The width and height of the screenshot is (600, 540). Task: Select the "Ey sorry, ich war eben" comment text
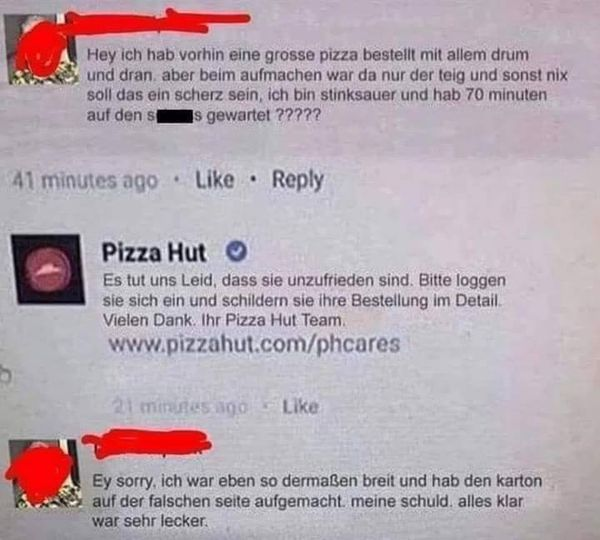[x=317, y=501]
